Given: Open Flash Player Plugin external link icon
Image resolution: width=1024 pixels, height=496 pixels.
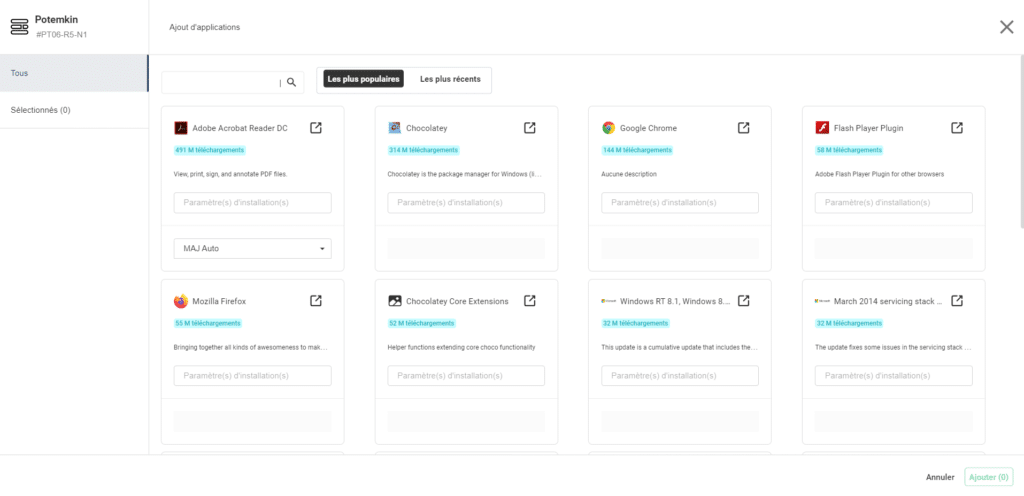Looking at the screenshot, I should click(957, 128).
